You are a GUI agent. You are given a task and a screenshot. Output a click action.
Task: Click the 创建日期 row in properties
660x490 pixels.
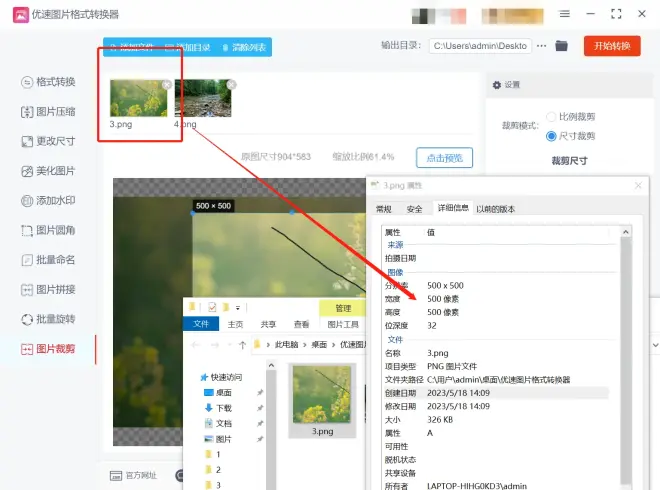(x=496, y=393)
